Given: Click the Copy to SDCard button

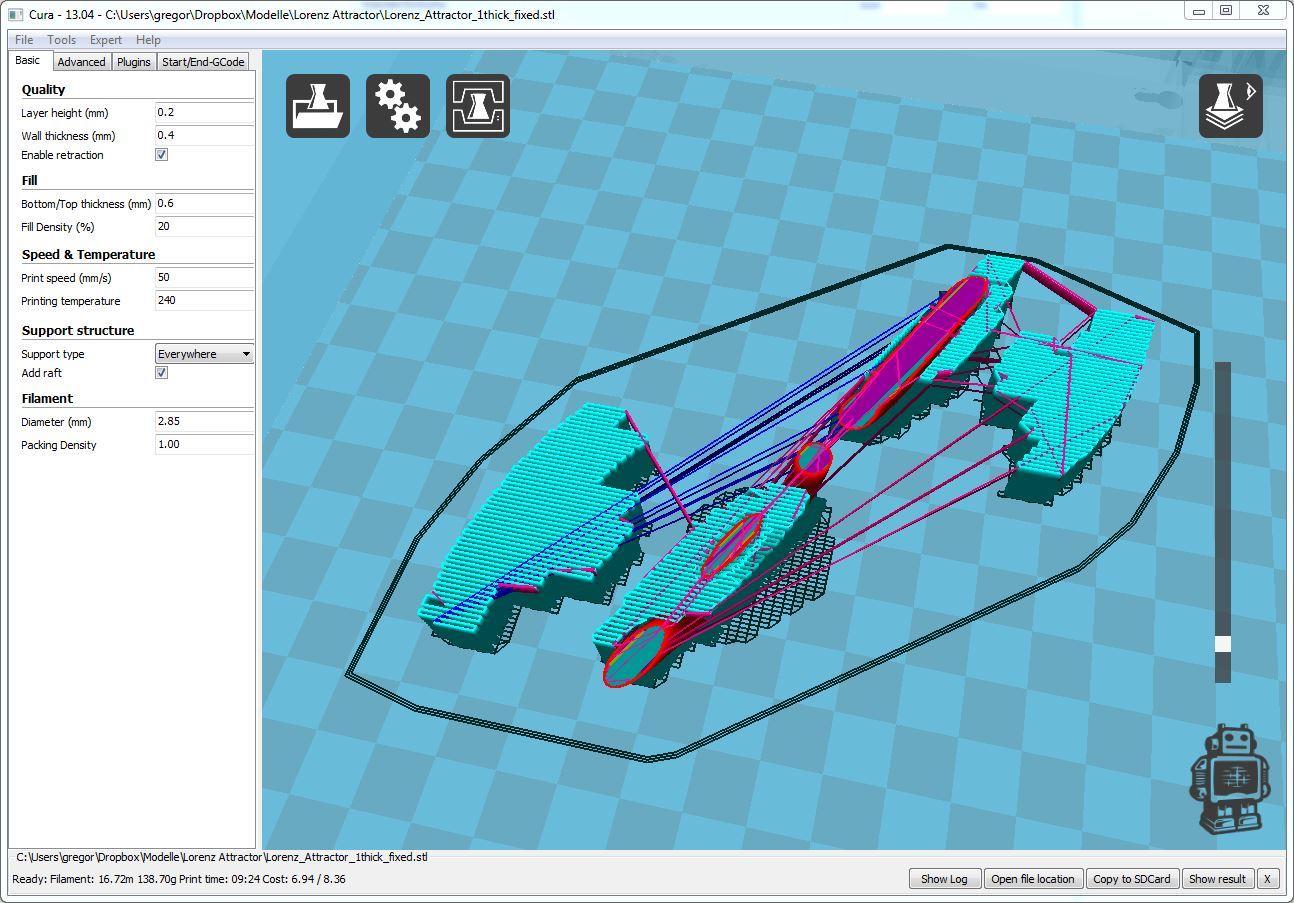Looking at the screenshot, I should [1132, 879].
